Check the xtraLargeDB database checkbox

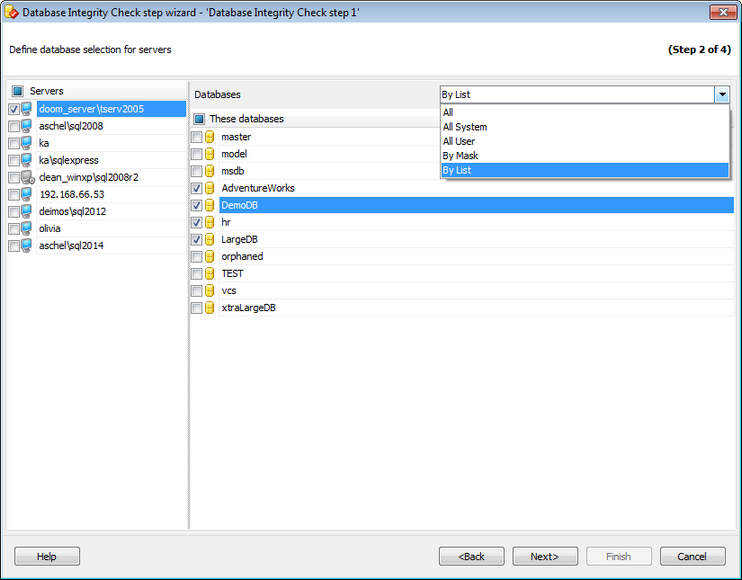click(x=196, y=308)
